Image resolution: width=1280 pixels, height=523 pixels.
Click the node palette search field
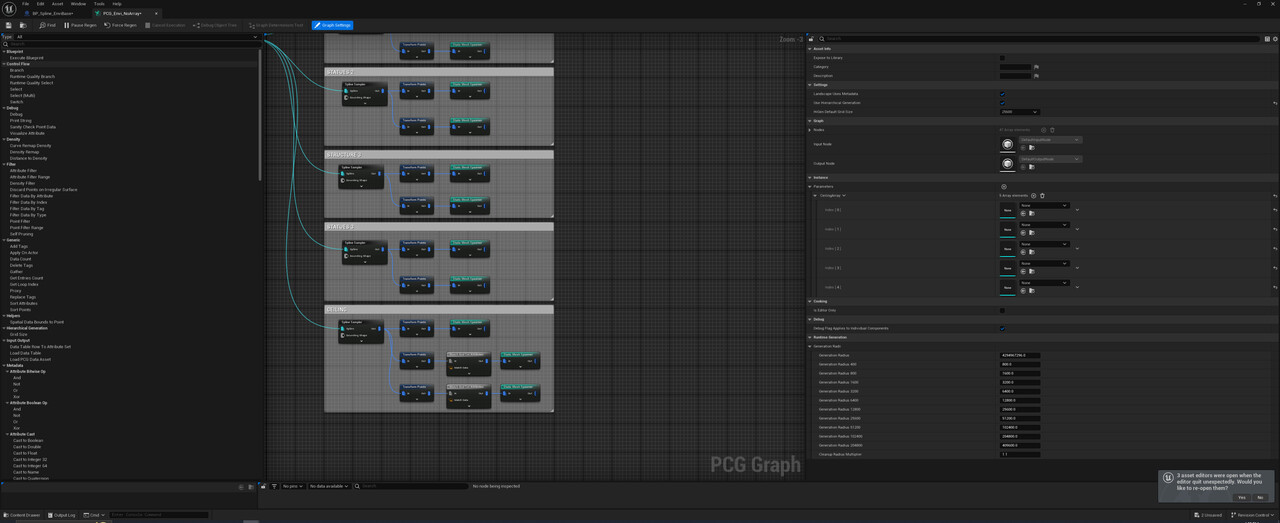pos(130,44)
